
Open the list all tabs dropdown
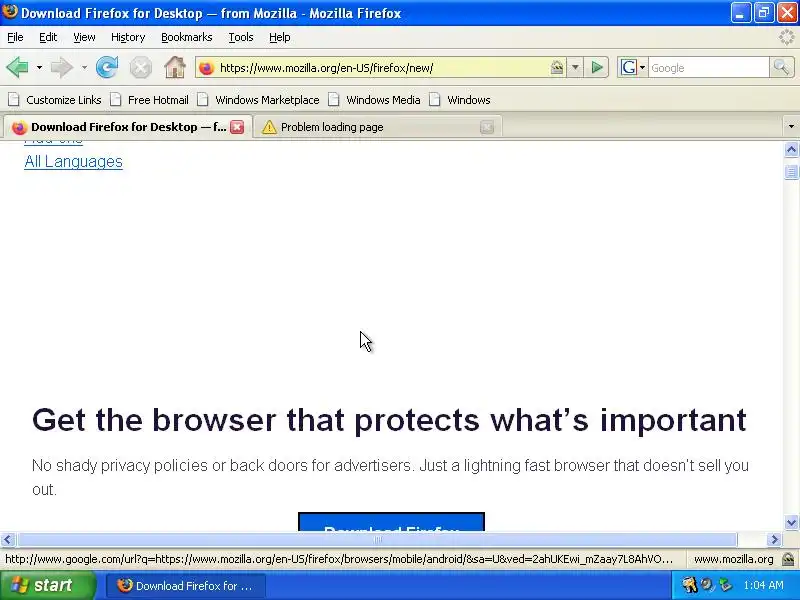click(x=791, y=127)
